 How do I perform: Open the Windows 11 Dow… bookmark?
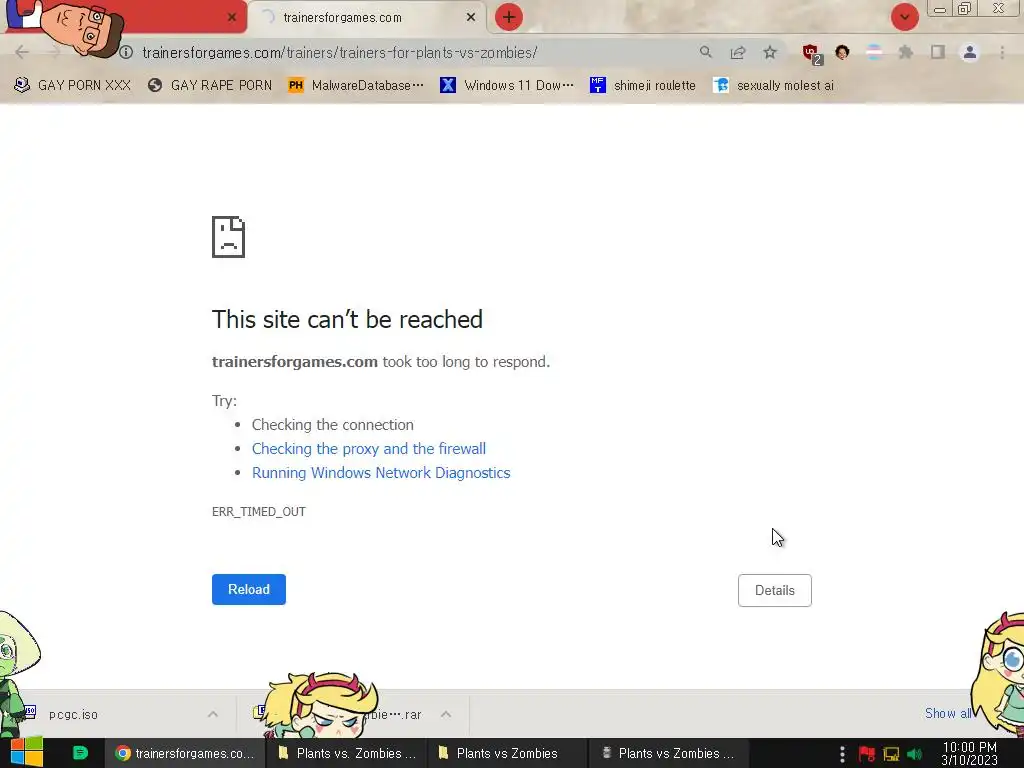pyautogui.click(x=507, y=86)
